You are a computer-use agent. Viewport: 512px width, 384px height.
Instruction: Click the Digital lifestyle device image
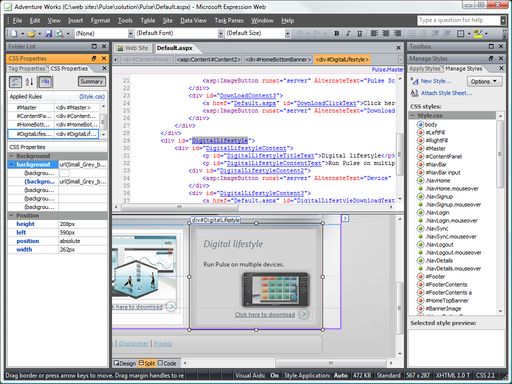(x=275, y=289)
